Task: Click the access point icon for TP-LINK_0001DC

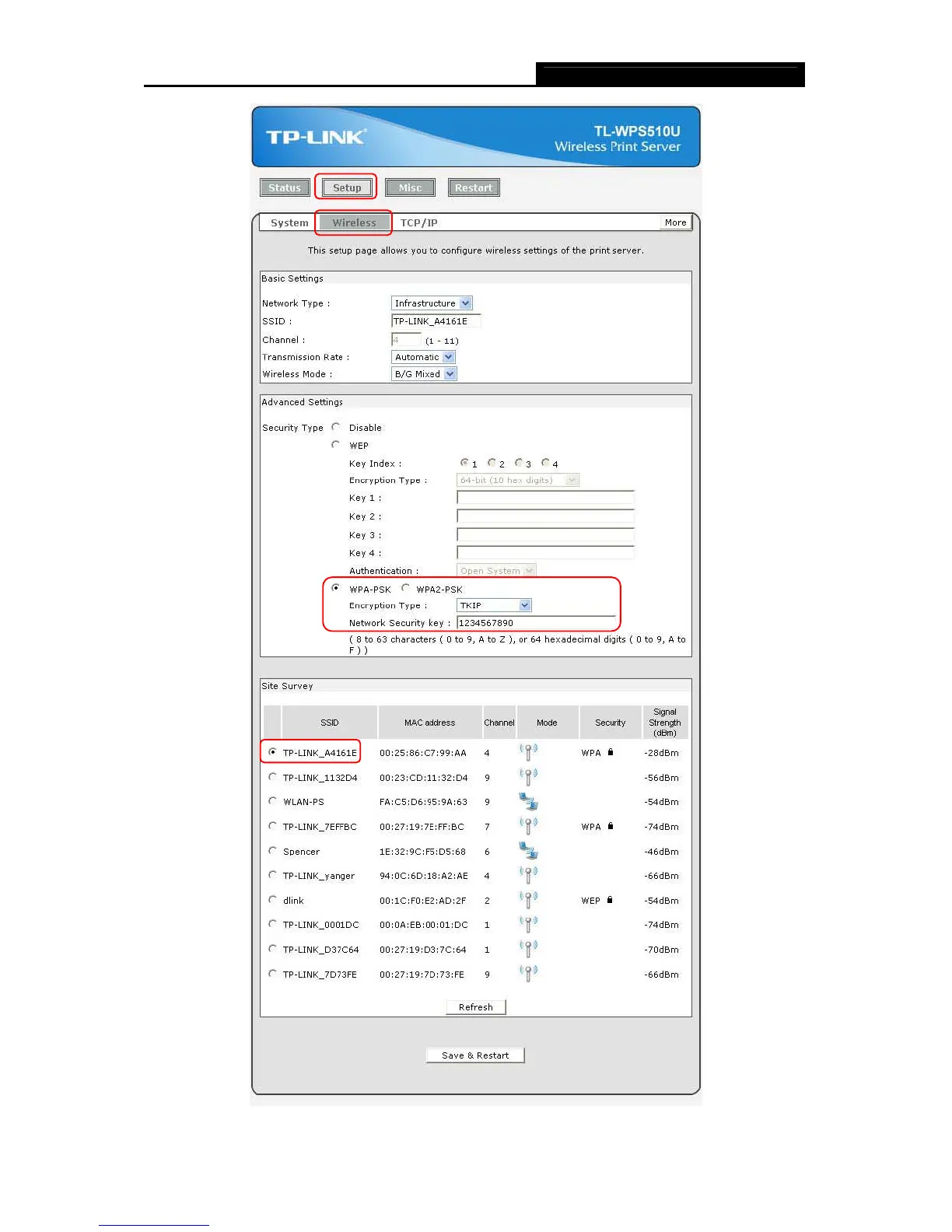Action: [x=528, y=924]
